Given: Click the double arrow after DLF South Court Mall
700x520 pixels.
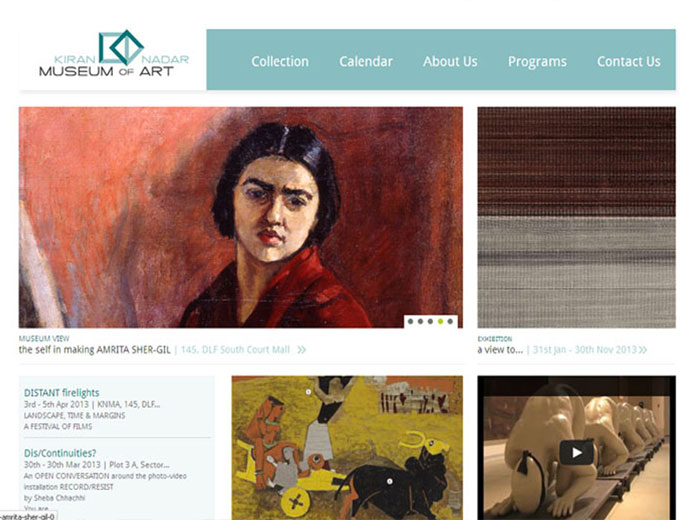Looking at the screenshot, I should point(302,349).
